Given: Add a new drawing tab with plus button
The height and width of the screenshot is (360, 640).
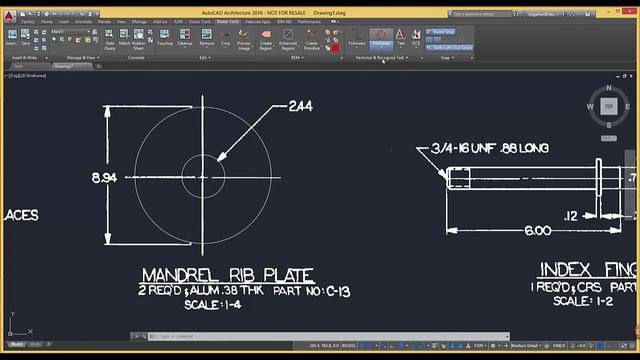Looking at the screenshot, I should [x=98, y=66].
